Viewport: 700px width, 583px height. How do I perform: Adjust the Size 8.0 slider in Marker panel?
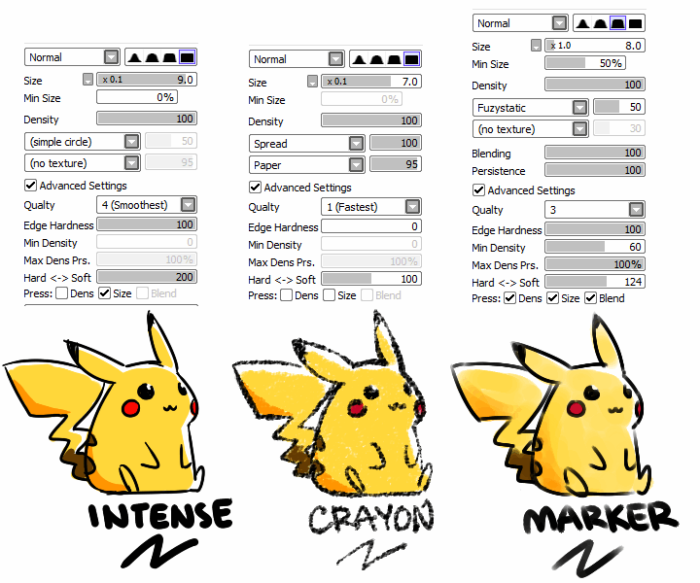[x=595, y=45]
